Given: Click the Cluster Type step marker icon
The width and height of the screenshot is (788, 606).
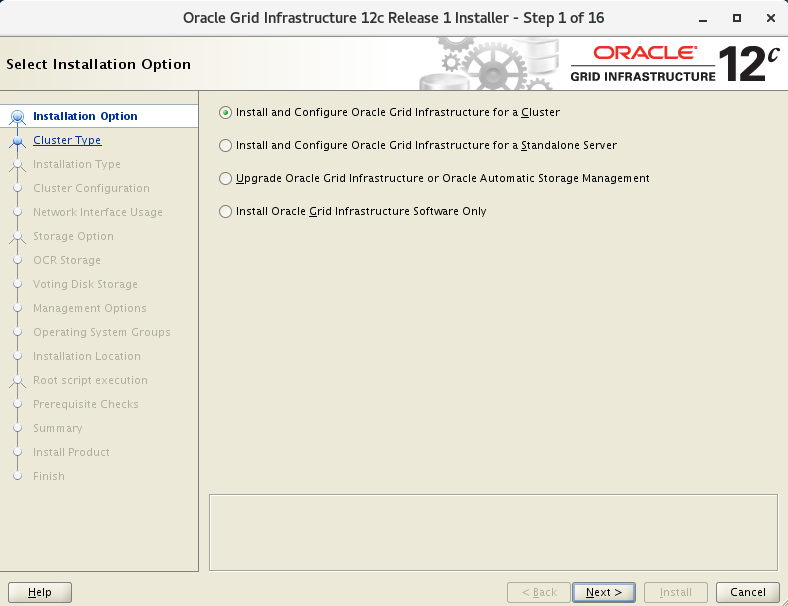Looking at the screenshot, I should point(18,141).
